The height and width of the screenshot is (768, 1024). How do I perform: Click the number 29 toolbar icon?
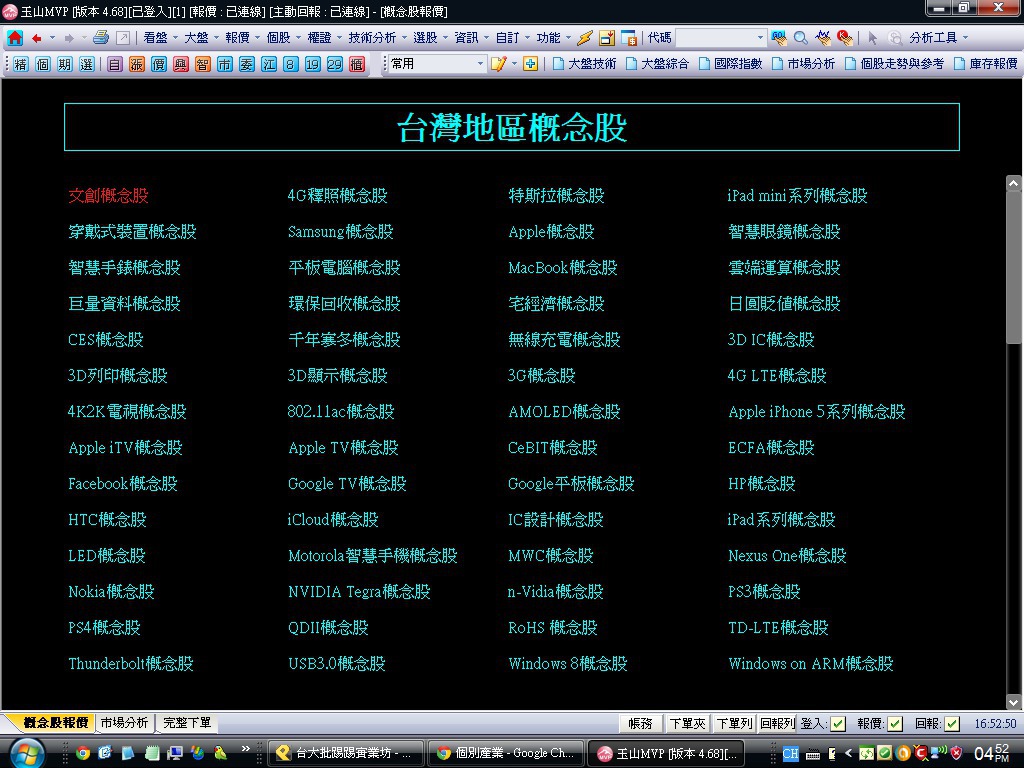(x=335, y=64)
